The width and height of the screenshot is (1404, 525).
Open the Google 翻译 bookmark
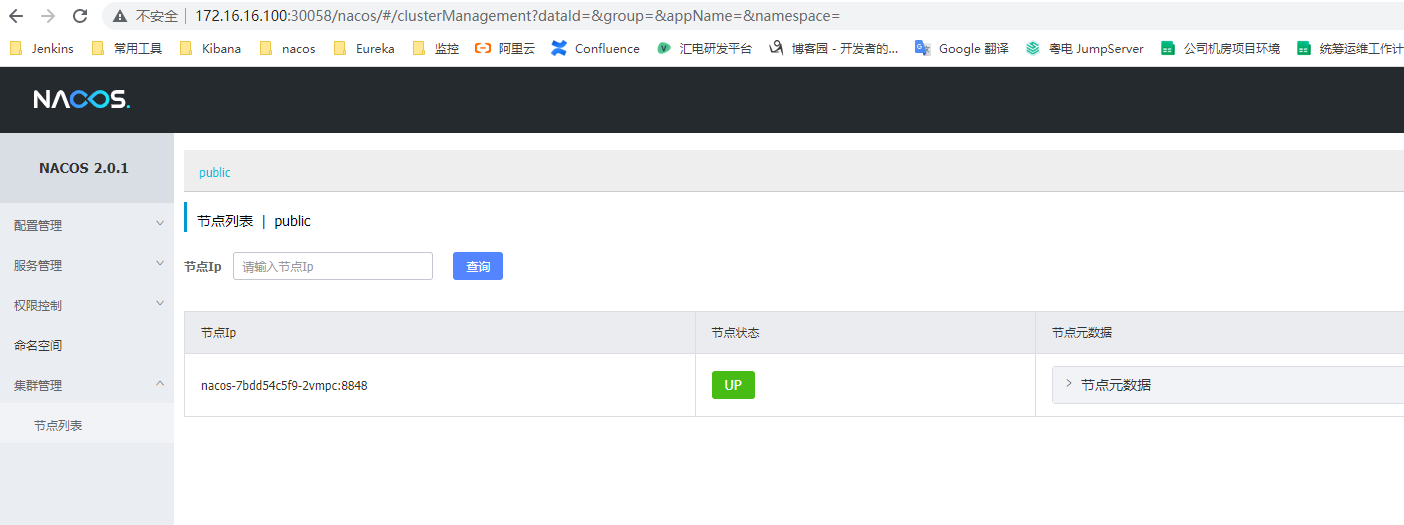coord(962,48)
